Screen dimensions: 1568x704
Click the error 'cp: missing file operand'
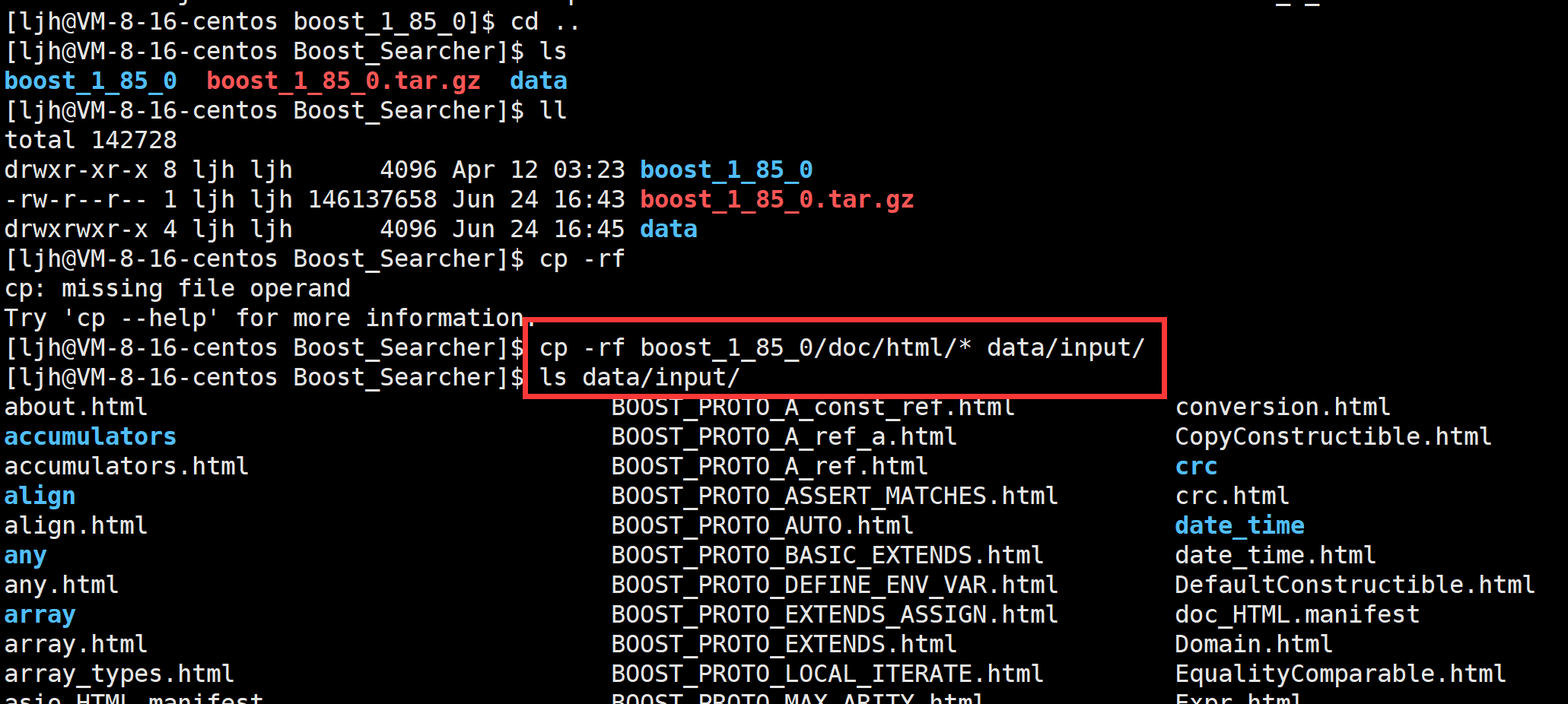pos(177,288)
